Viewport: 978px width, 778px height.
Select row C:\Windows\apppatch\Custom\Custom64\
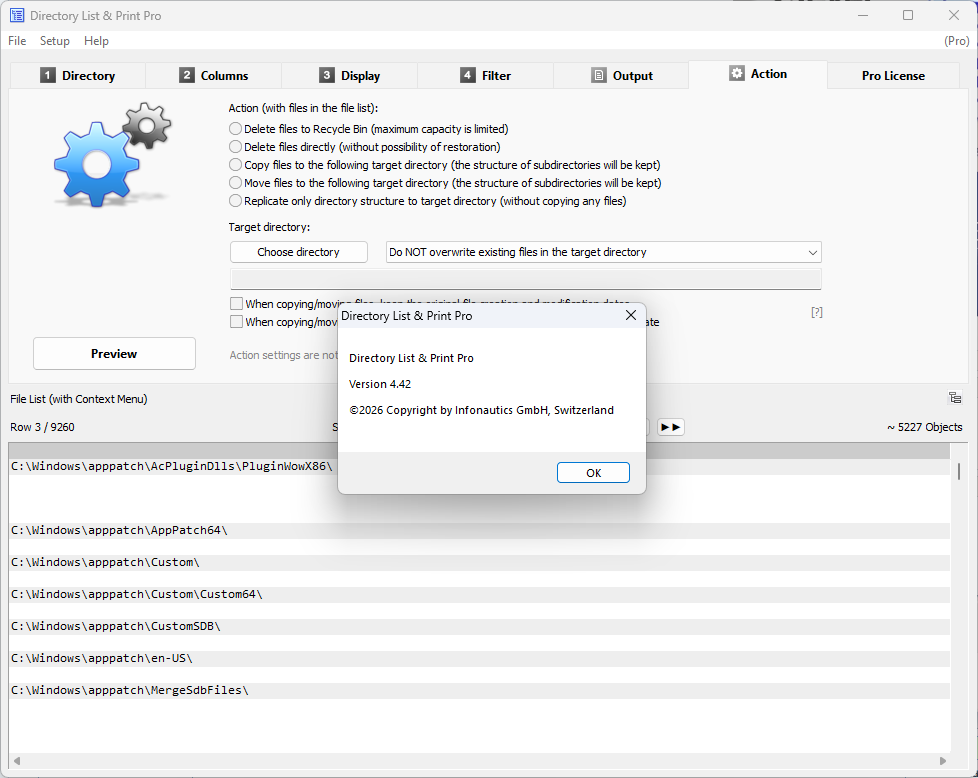tap(480, 595)
